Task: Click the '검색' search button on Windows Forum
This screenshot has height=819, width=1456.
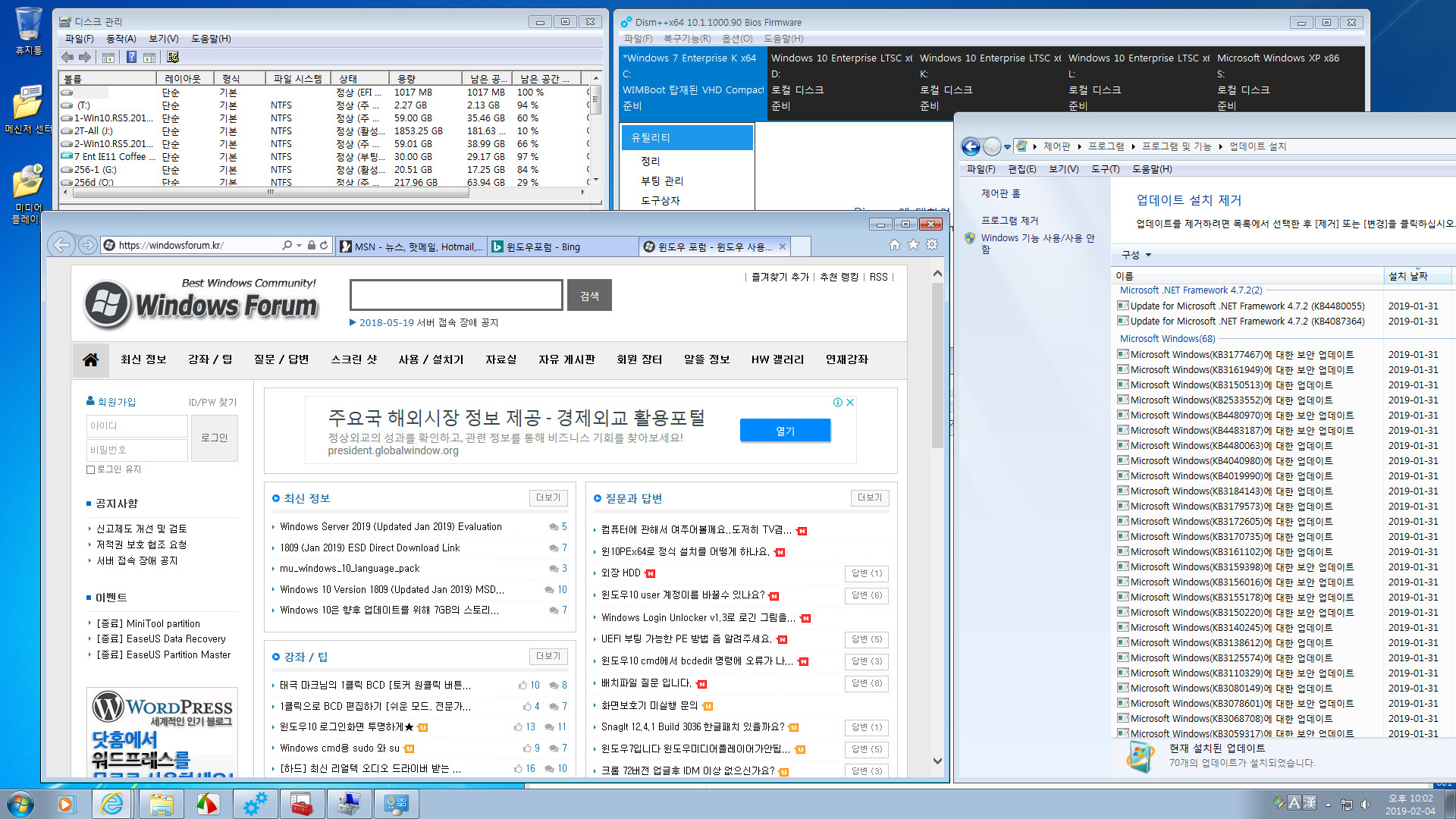Action: (589, 296)
